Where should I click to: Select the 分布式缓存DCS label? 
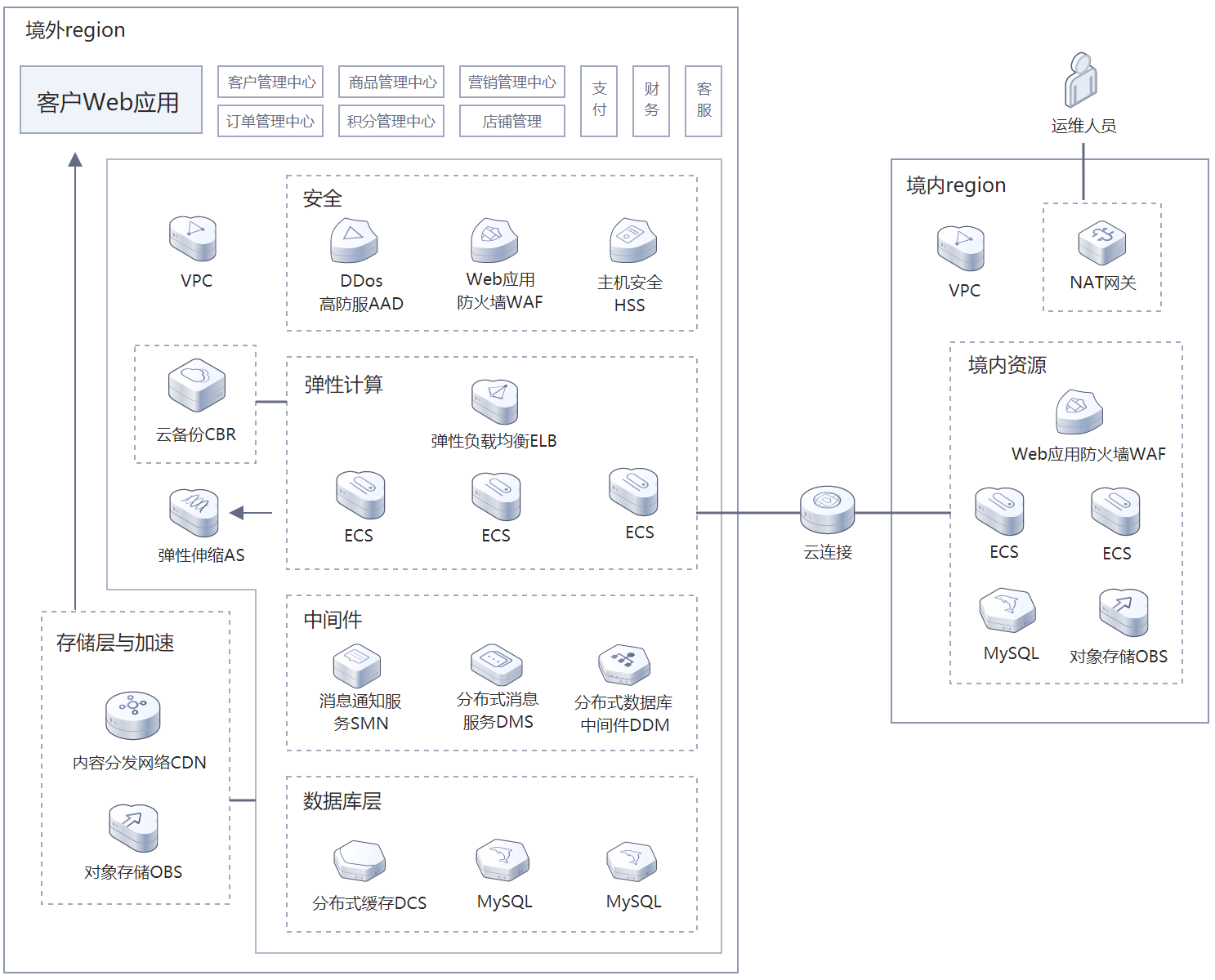click(x=369, y=903)
